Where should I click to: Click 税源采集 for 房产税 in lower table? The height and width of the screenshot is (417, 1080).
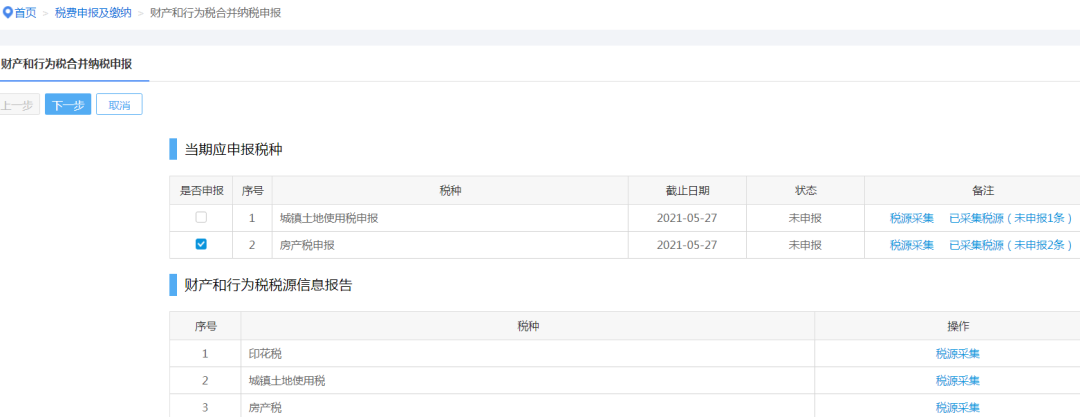tap(957, 407)
